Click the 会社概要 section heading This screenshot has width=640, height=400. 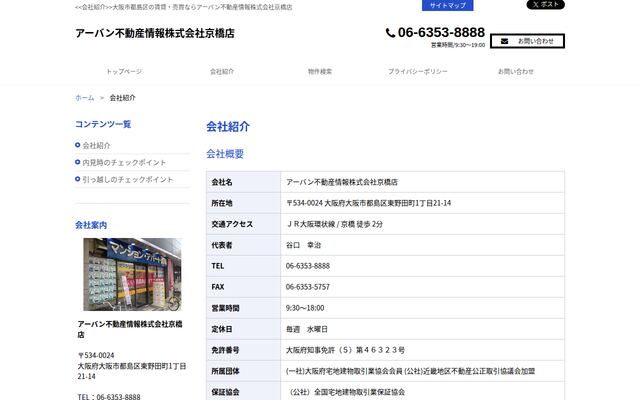(225, 154)
